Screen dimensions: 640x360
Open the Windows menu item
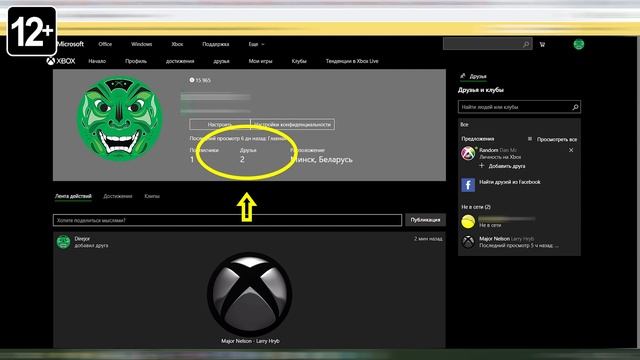point(141,44)
